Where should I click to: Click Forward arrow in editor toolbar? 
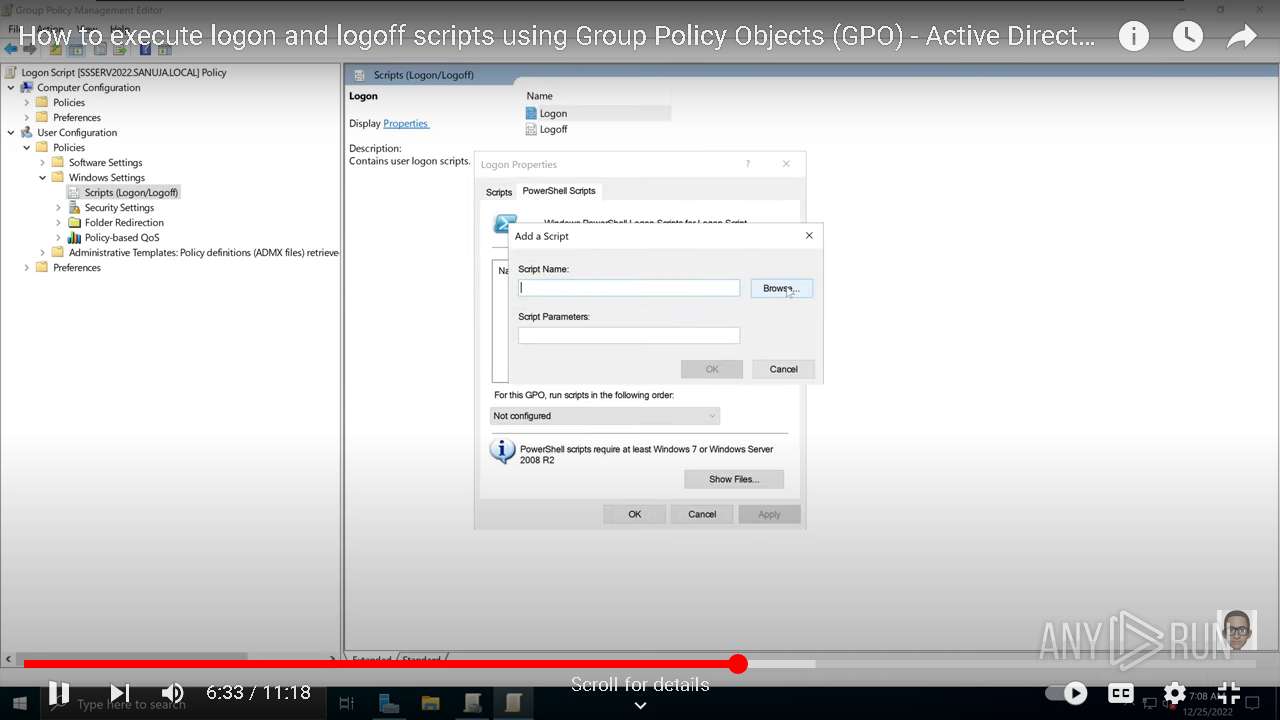(29, 49)
